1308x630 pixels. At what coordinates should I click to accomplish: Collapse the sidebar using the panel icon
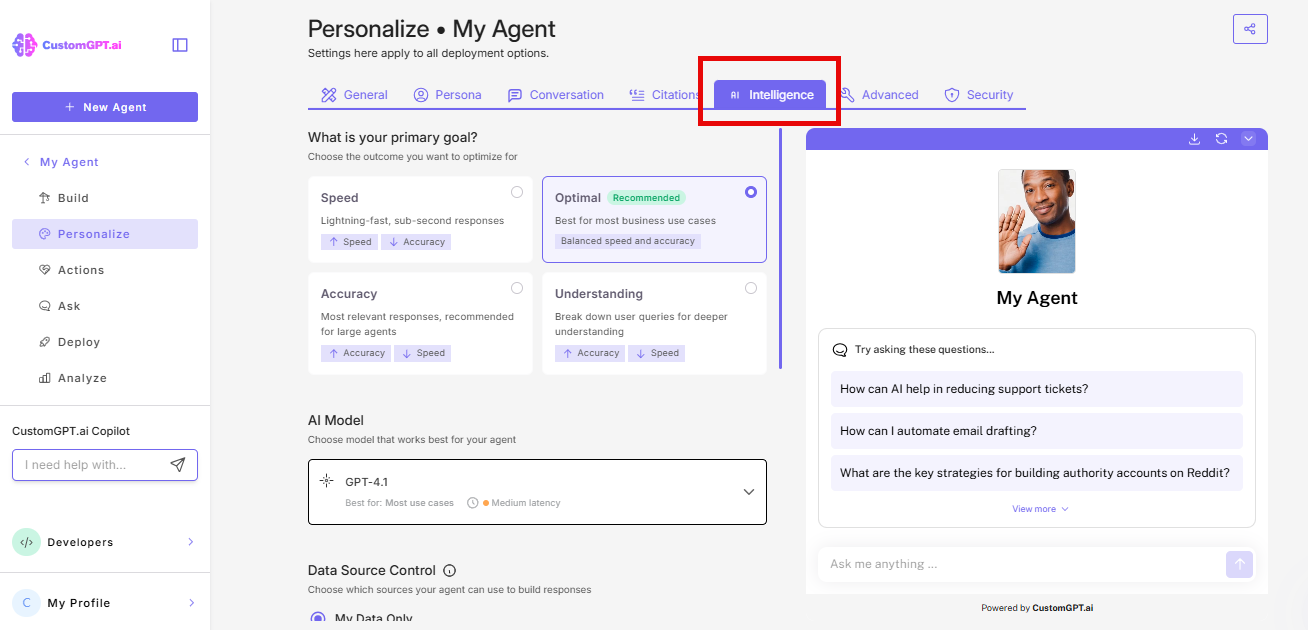179,44
